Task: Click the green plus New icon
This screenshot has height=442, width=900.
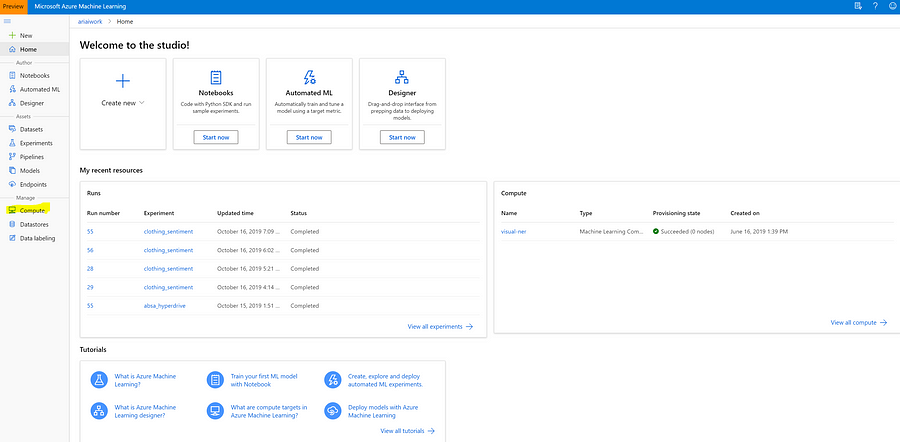Action: point(12,36)
